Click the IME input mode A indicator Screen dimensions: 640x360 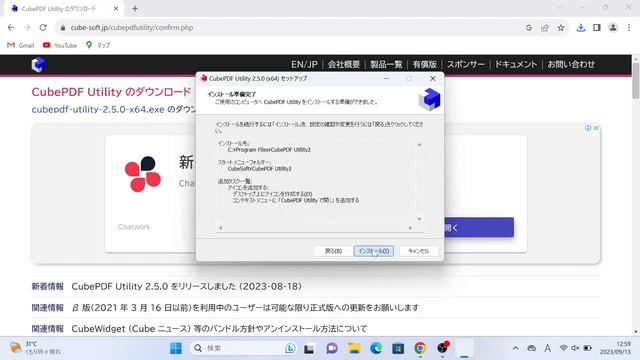click(x=547, y=348)
